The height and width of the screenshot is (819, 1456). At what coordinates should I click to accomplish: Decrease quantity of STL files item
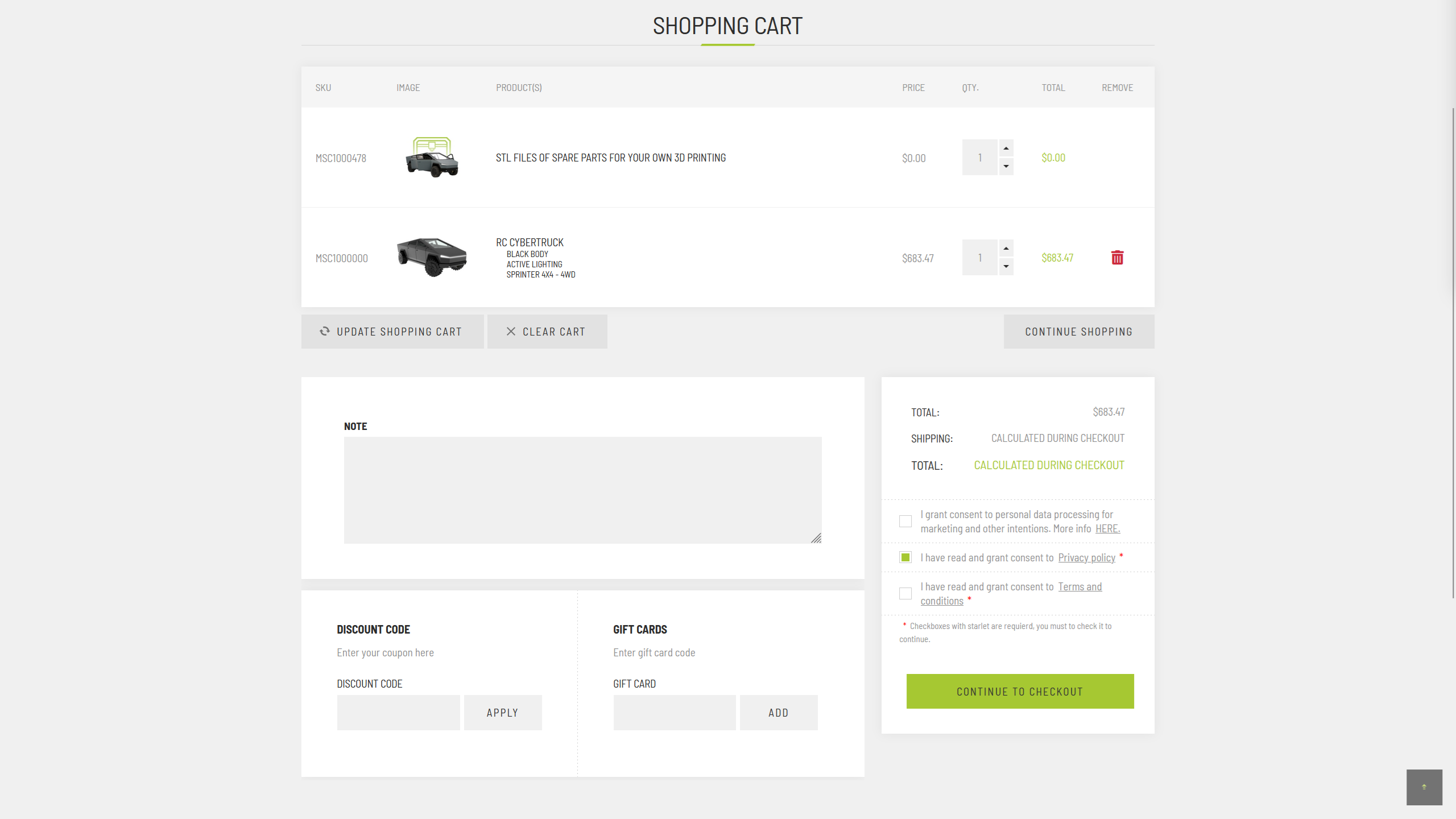pos(1006,167)
